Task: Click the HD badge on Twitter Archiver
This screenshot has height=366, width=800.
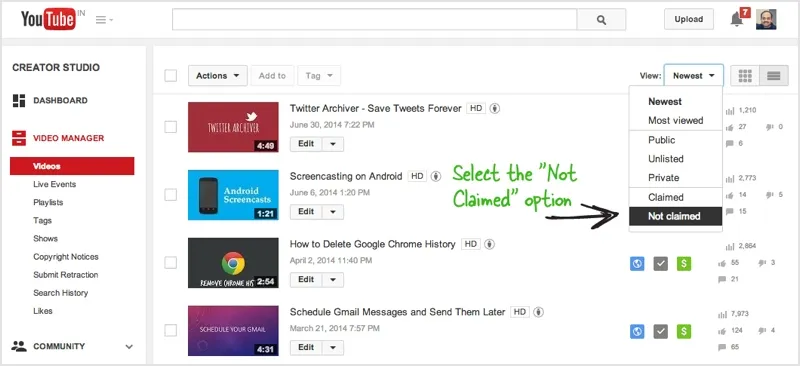Action: pyautogui.click(x=476, y=108)
